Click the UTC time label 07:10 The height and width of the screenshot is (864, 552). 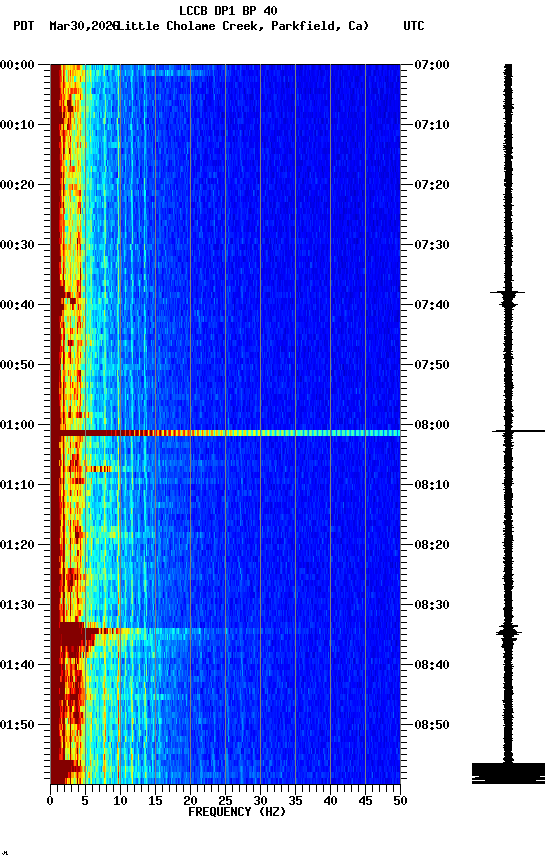tap(432, 125)
